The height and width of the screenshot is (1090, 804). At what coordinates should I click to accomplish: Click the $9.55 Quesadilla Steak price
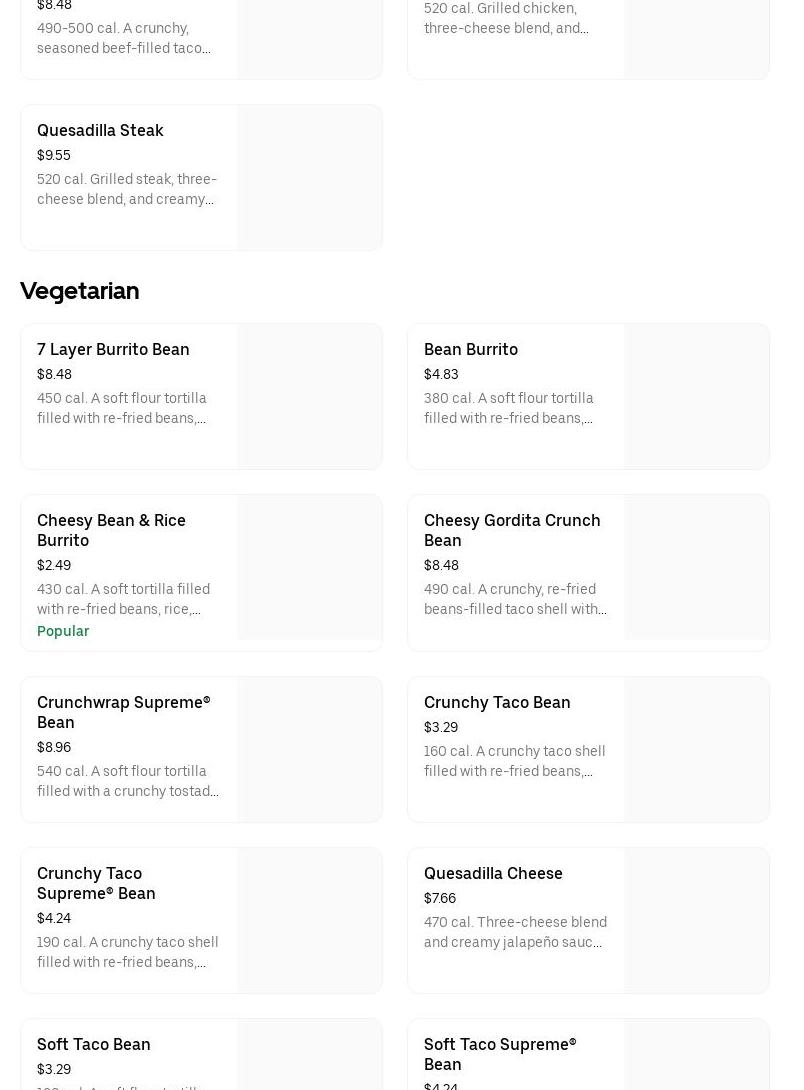click(x=54, y=155)
